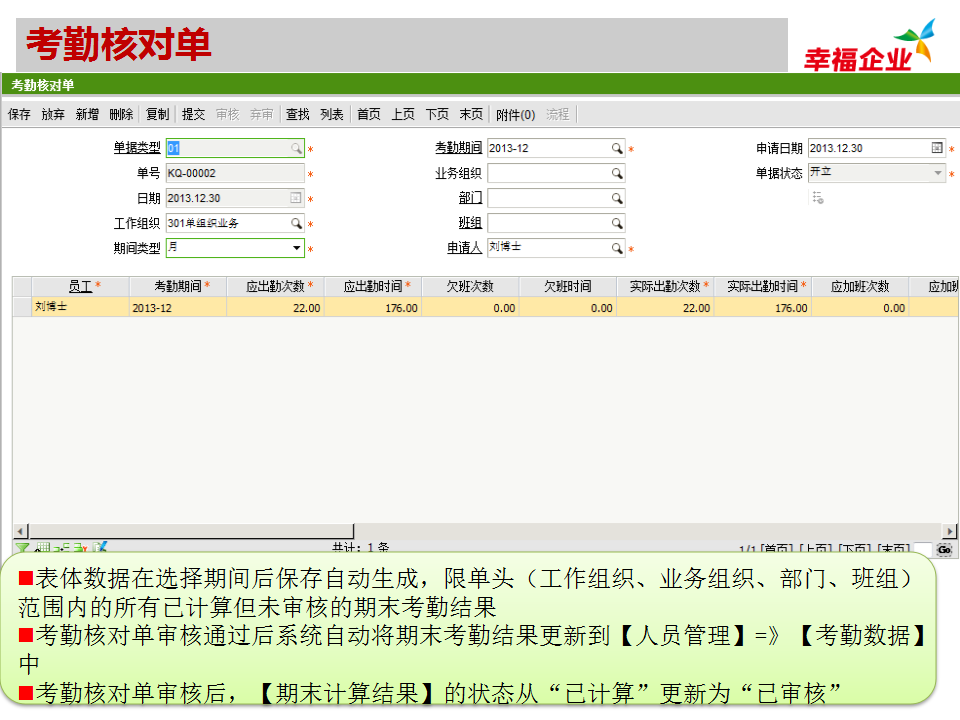Expand the 期间类型 dropdown
Screen dimensions: 960x720
(296, 248)
